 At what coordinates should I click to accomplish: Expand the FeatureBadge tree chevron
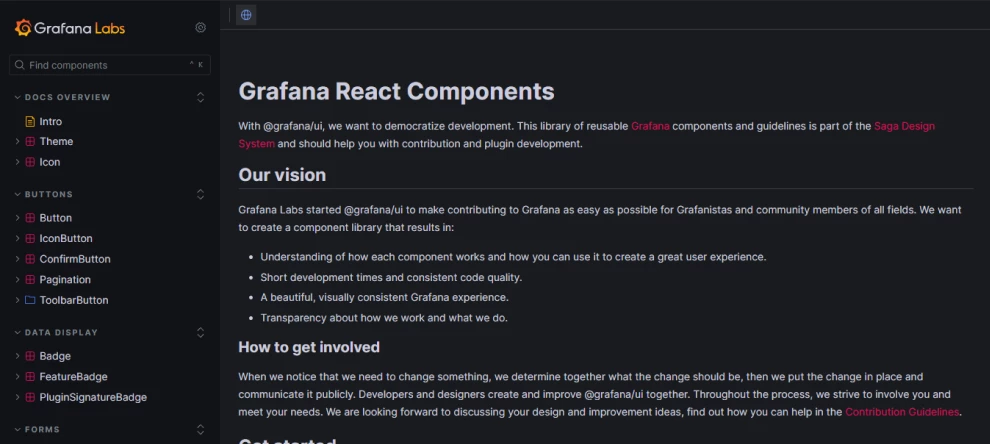18,377
